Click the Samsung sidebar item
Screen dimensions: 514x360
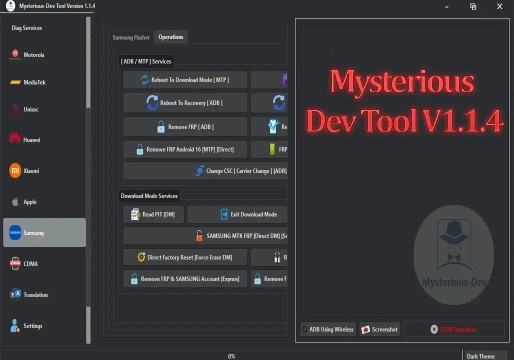44,233
